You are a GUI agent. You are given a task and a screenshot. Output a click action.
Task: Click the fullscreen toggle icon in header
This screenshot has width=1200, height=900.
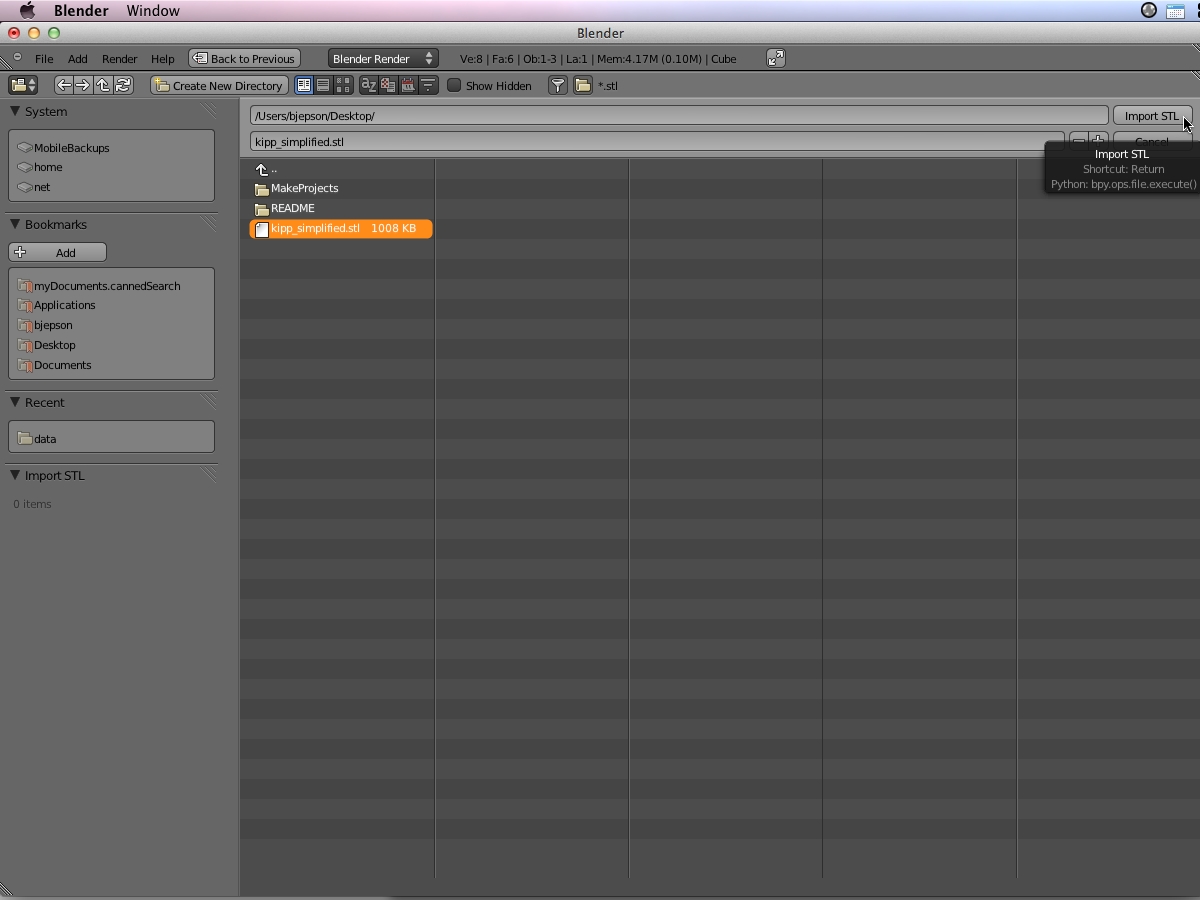click(x=776, y=58)
